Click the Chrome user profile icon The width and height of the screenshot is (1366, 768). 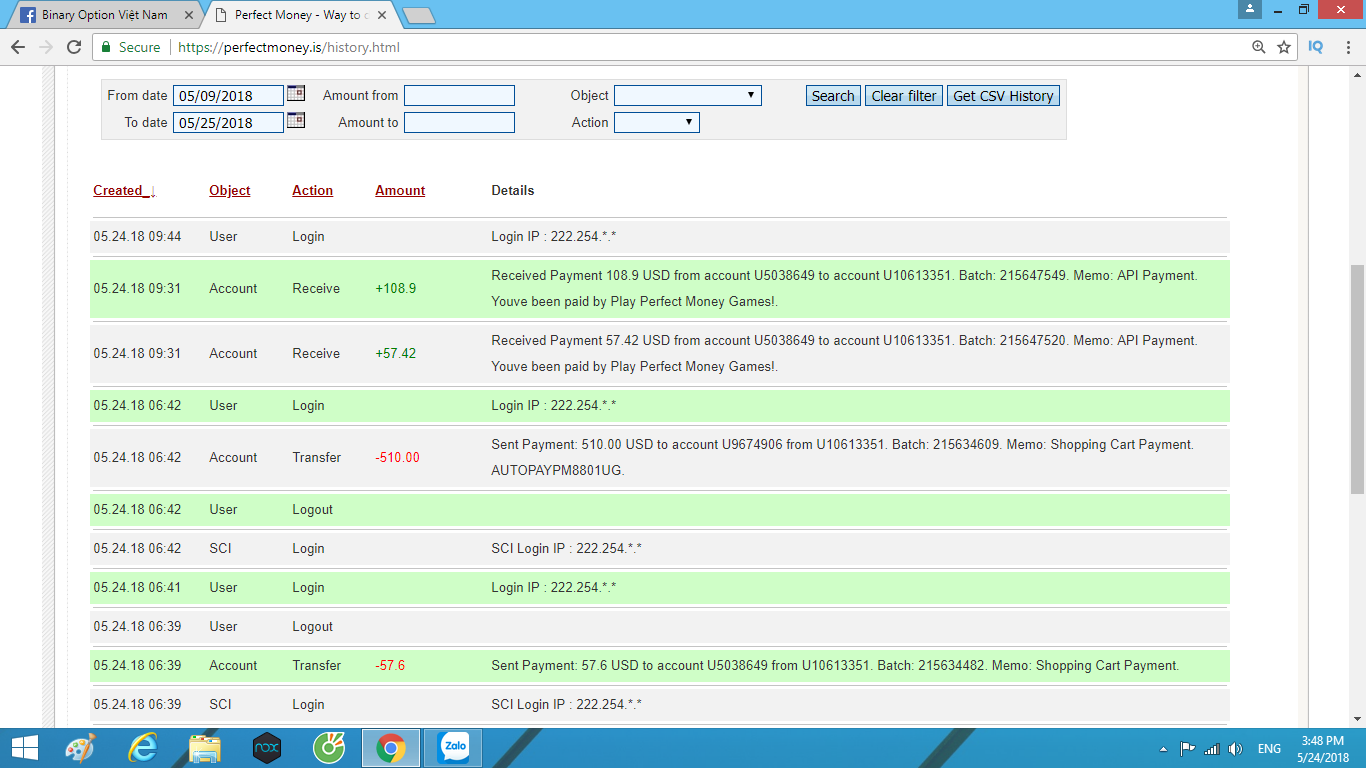coord(1250,9)
